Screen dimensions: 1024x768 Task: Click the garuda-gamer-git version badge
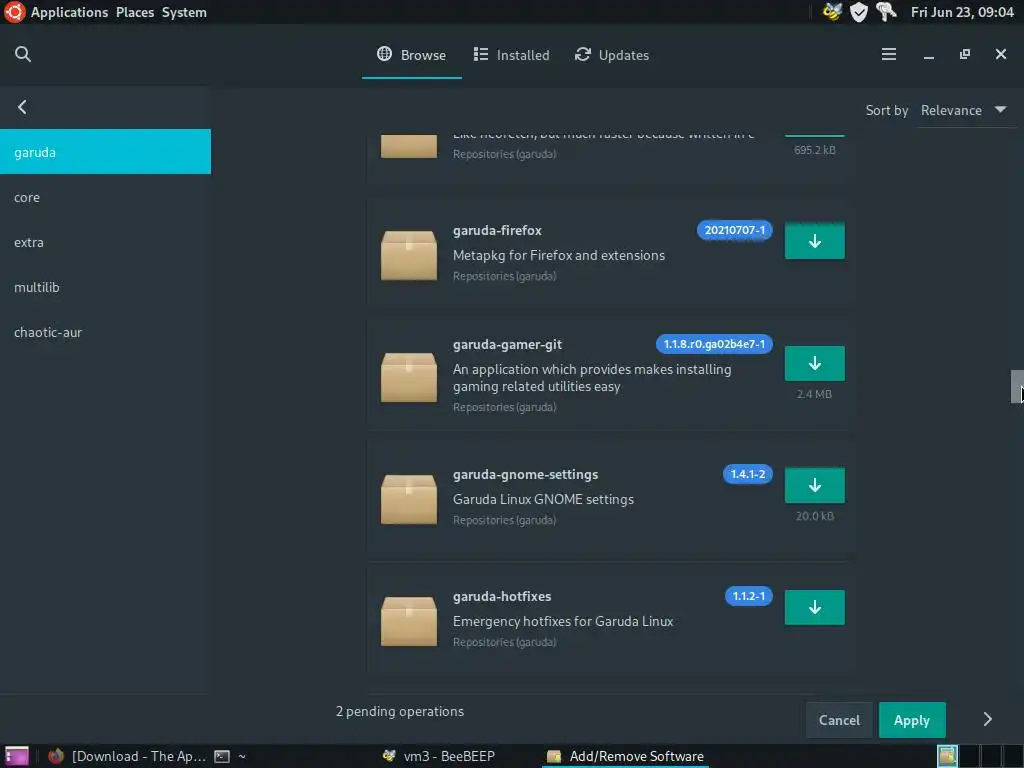714,344
